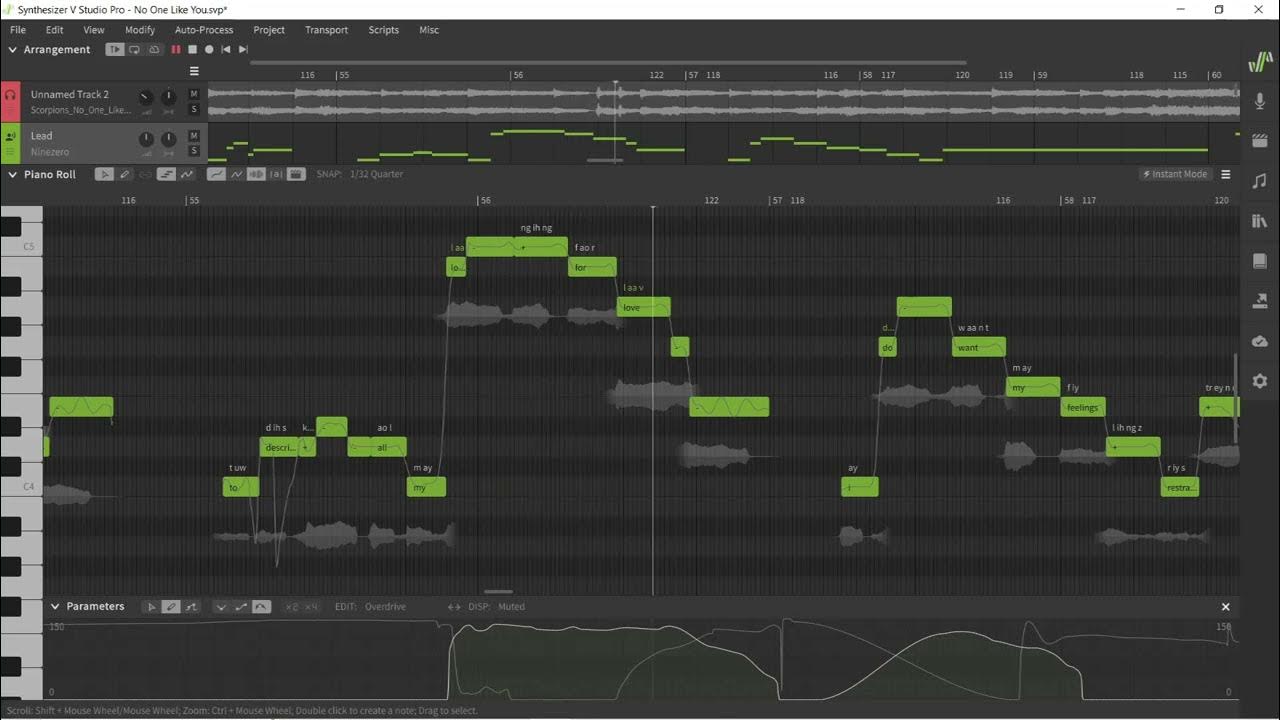
Task: Select the 'love' note in piano roll
Action: tap(644, 307)
